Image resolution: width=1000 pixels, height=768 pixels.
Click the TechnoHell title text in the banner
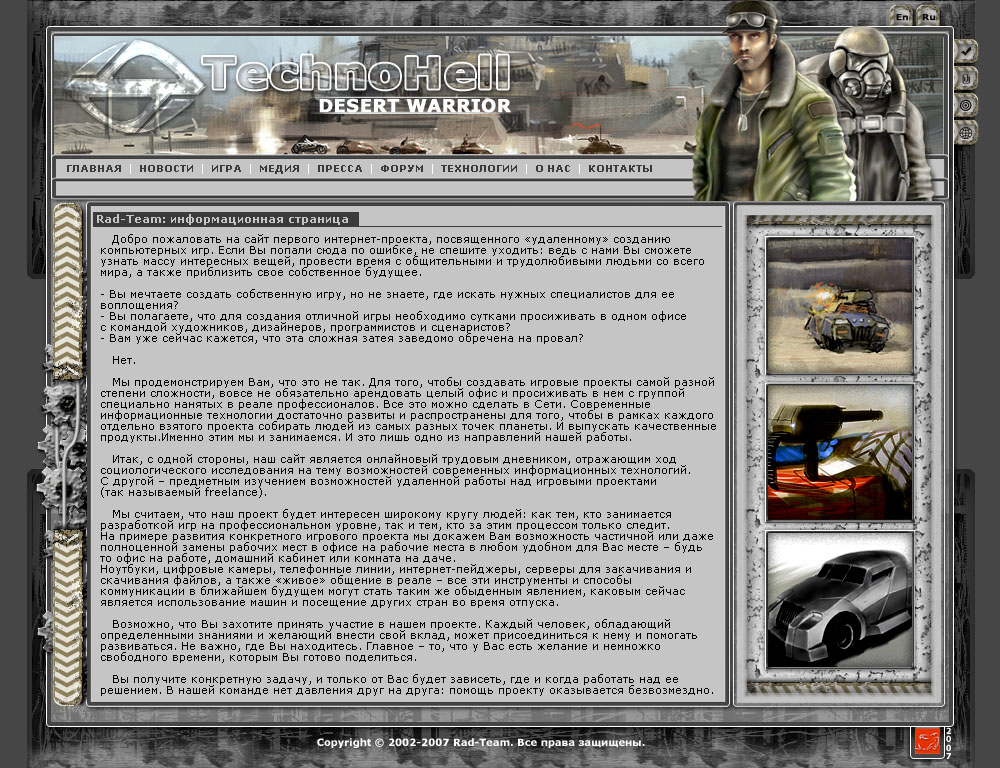point(356,73)
